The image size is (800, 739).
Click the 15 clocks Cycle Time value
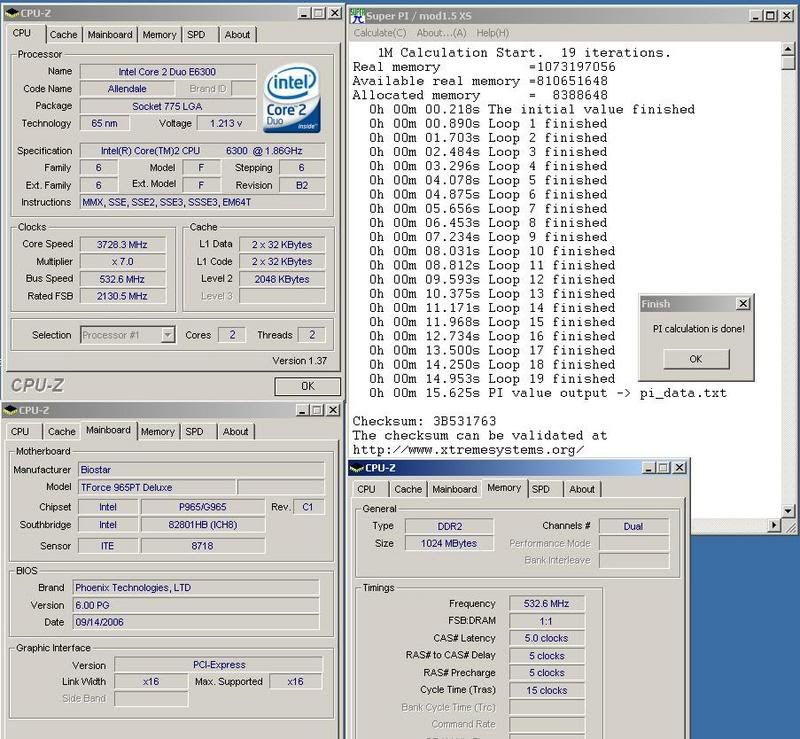[546, 691]
